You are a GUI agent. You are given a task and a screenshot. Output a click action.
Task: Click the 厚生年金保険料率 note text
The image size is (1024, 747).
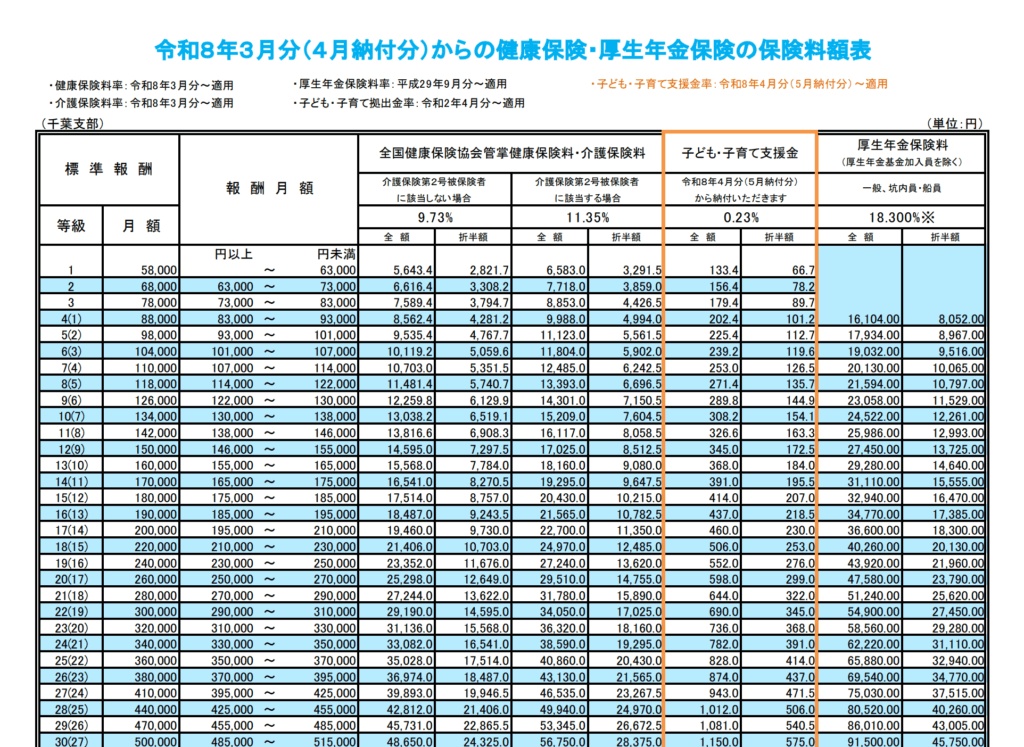pos(399,84)
